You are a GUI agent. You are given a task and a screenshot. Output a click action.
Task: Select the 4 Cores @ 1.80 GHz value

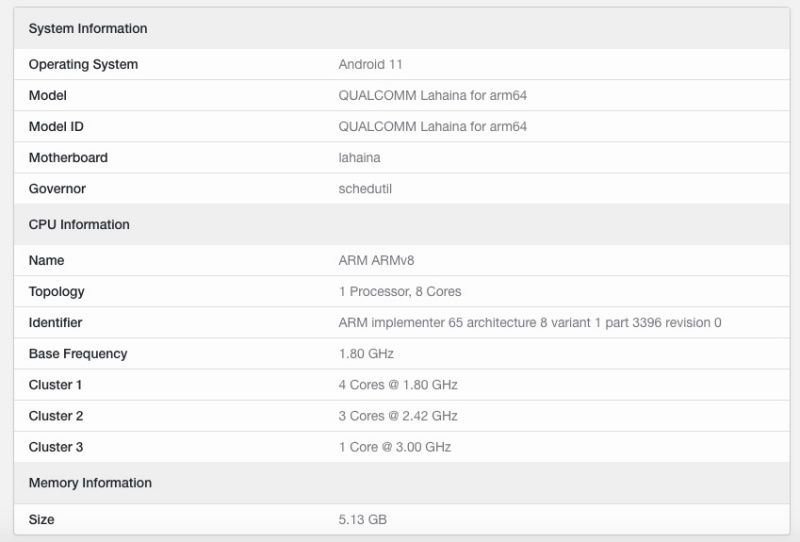click(398, 385)
